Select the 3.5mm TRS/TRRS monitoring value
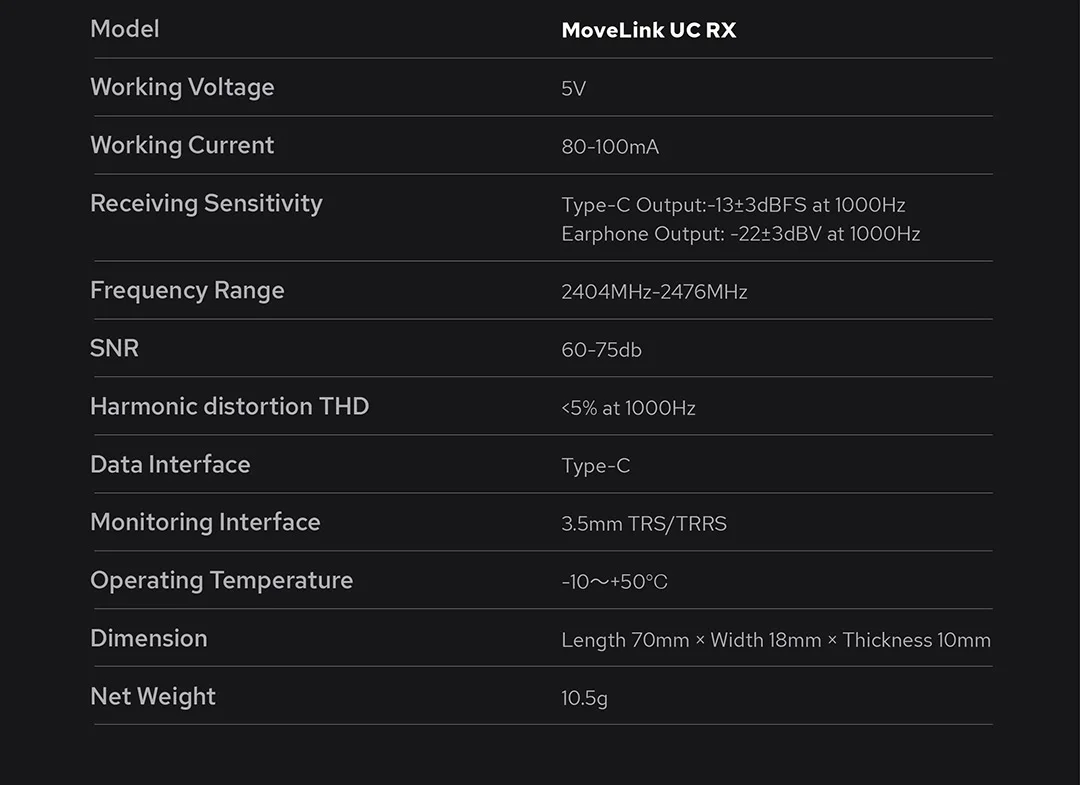Viewport: 1080px width, 785px height. (644, 524)
